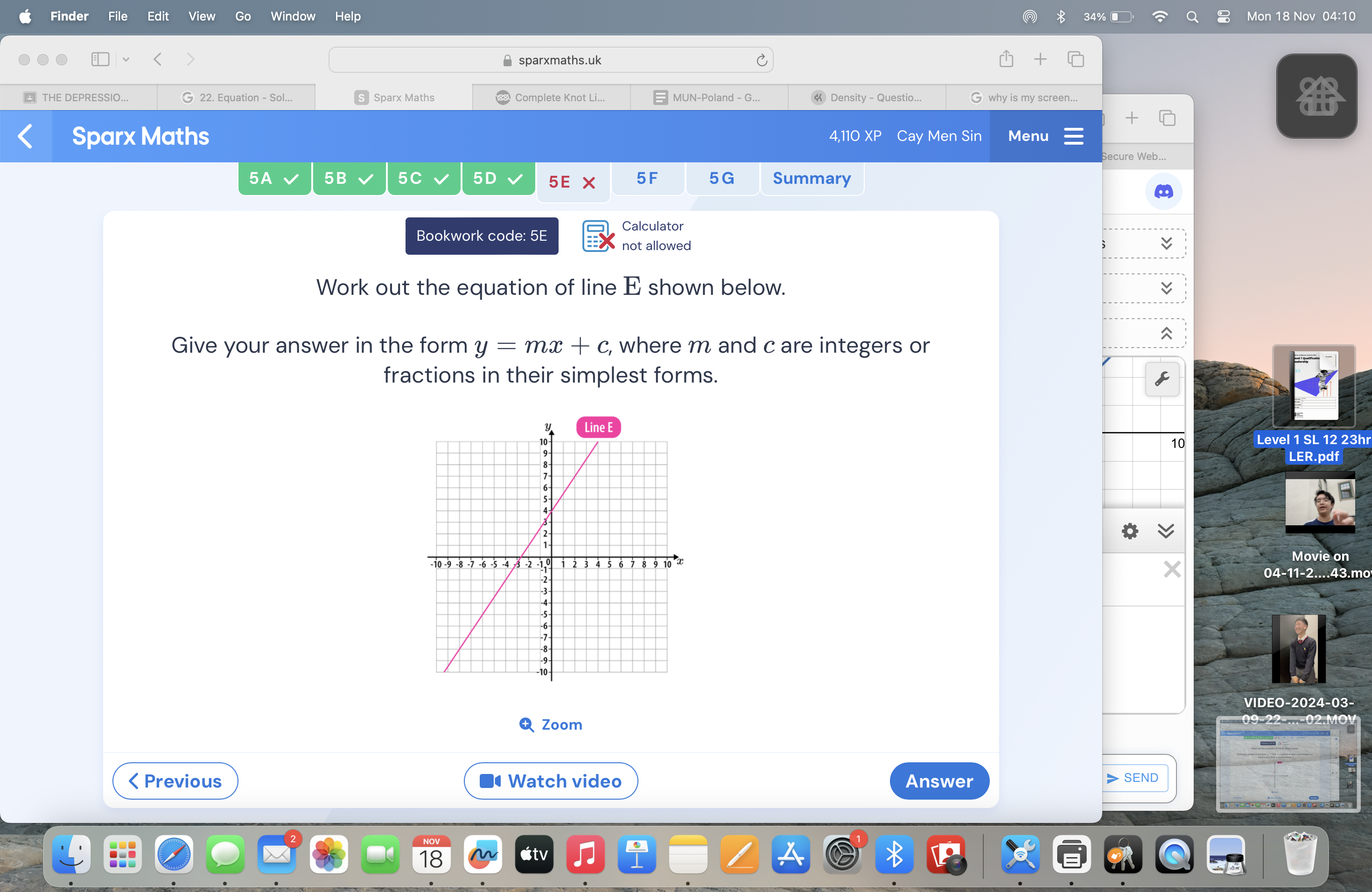Screen dimensions: 1372x892
Task: Select the 5A completed task tab
Action: (x=274, y=179)
